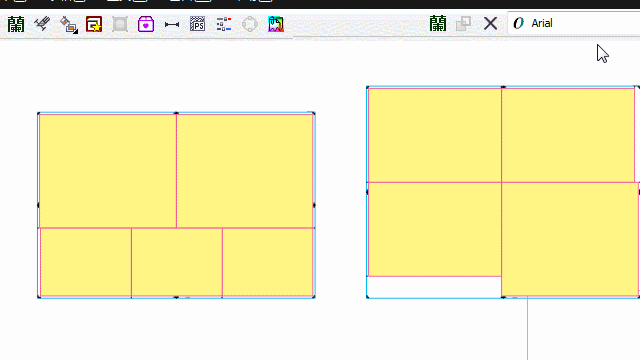
Task: Select the bottom-left yellow rectangle in the right group
Action: [x=435, y=229]
